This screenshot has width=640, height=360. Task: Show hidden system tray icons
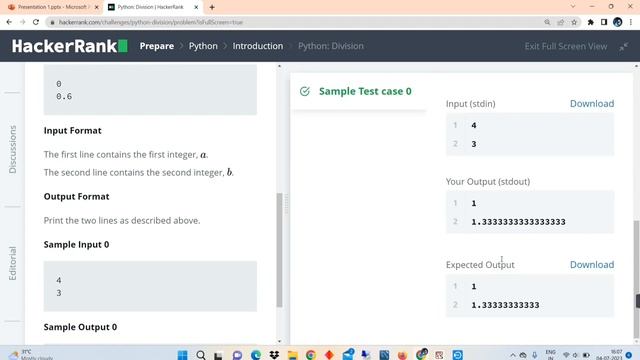tap(513, 355)
